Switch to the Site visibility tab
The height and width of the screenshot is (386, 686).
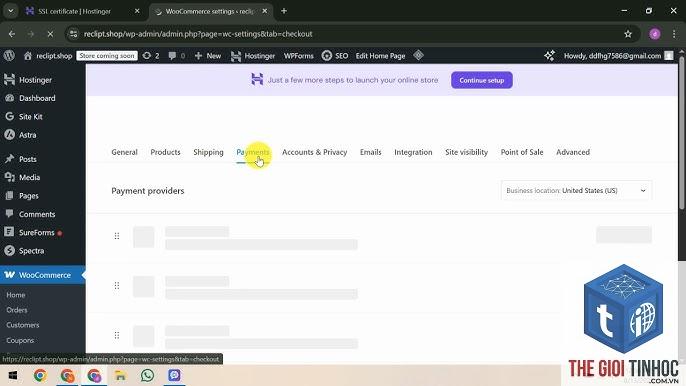[x=466, y=152]
